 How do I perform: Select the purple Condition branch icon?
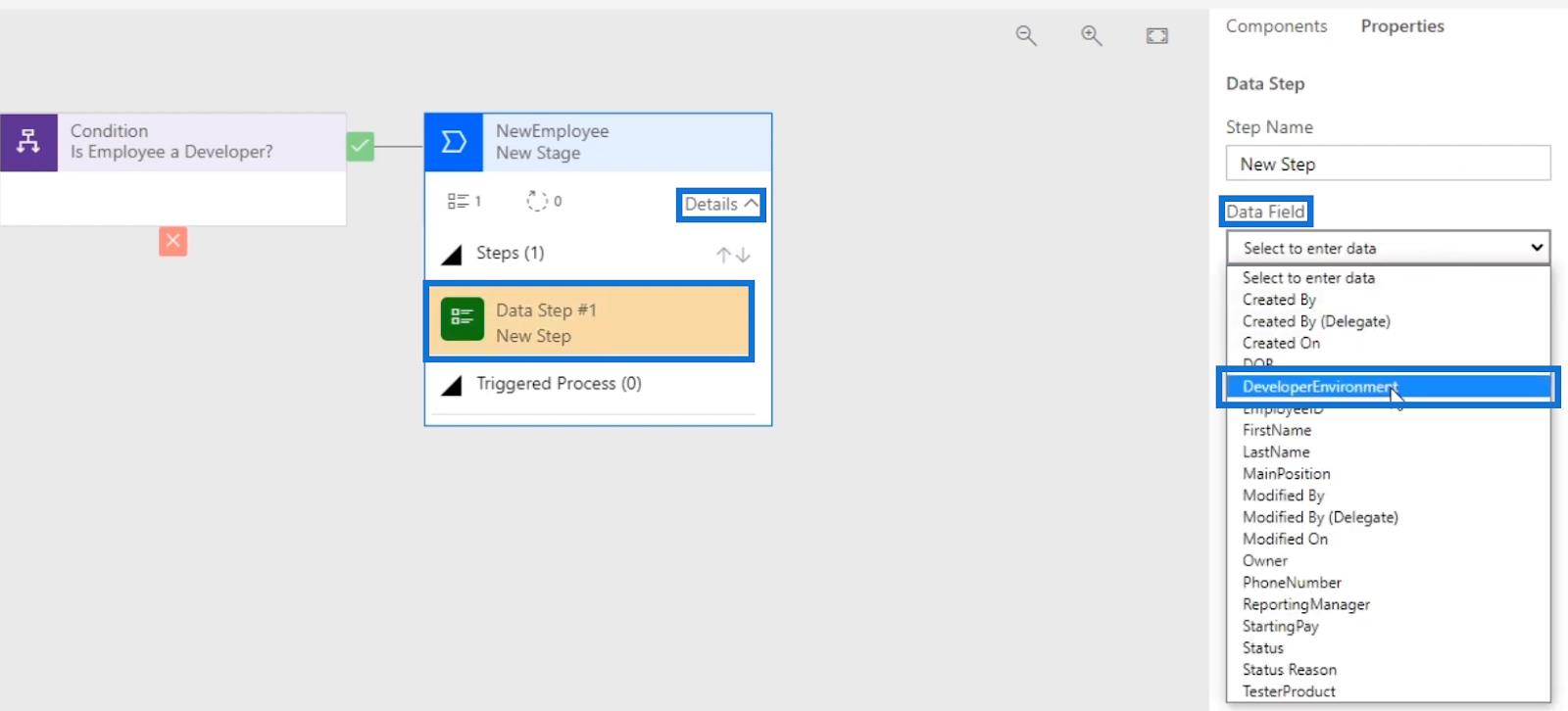[28, 142]
